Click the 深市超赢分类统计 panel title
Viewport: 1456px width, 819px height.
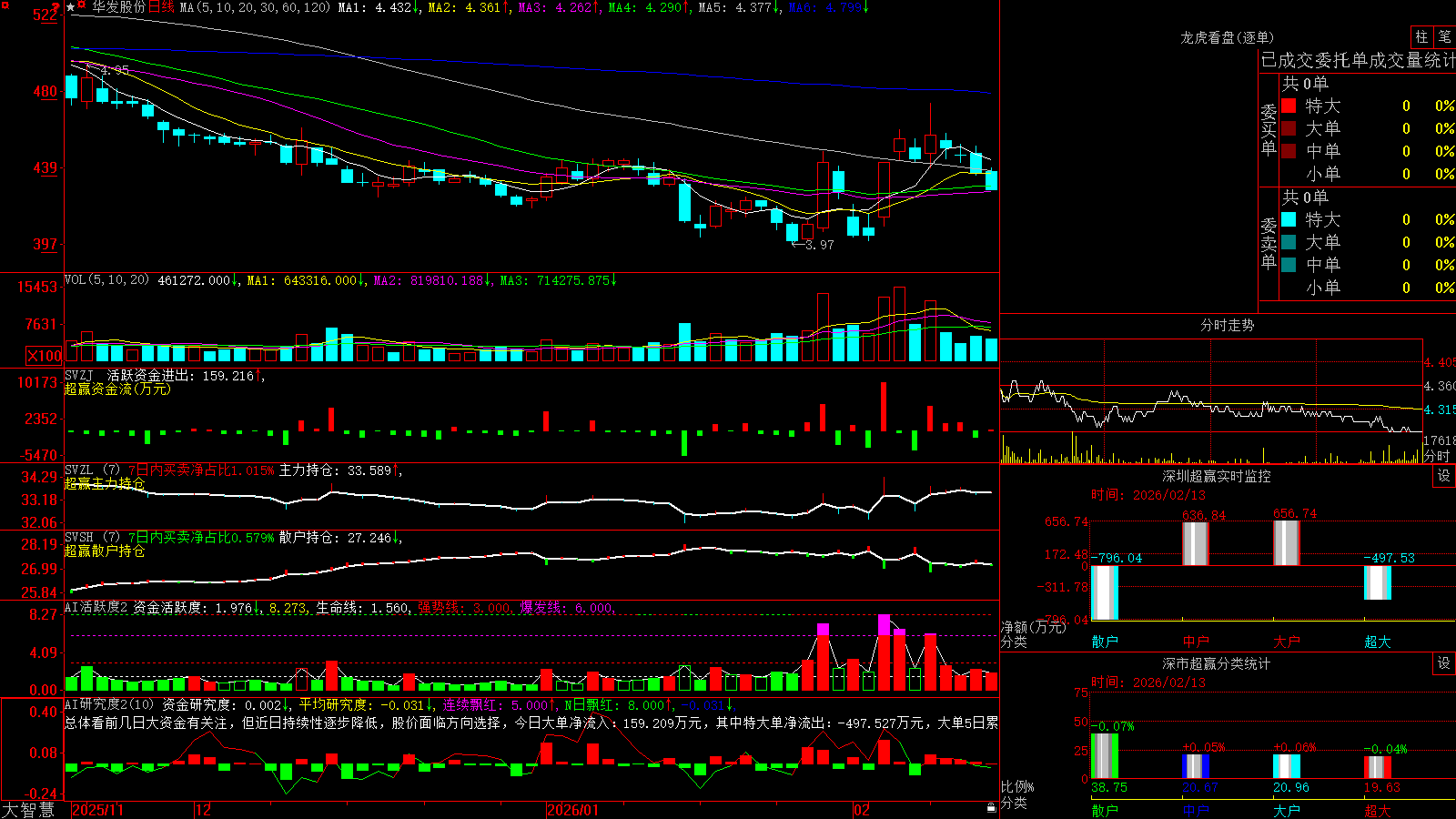[x=1217, y=663]
